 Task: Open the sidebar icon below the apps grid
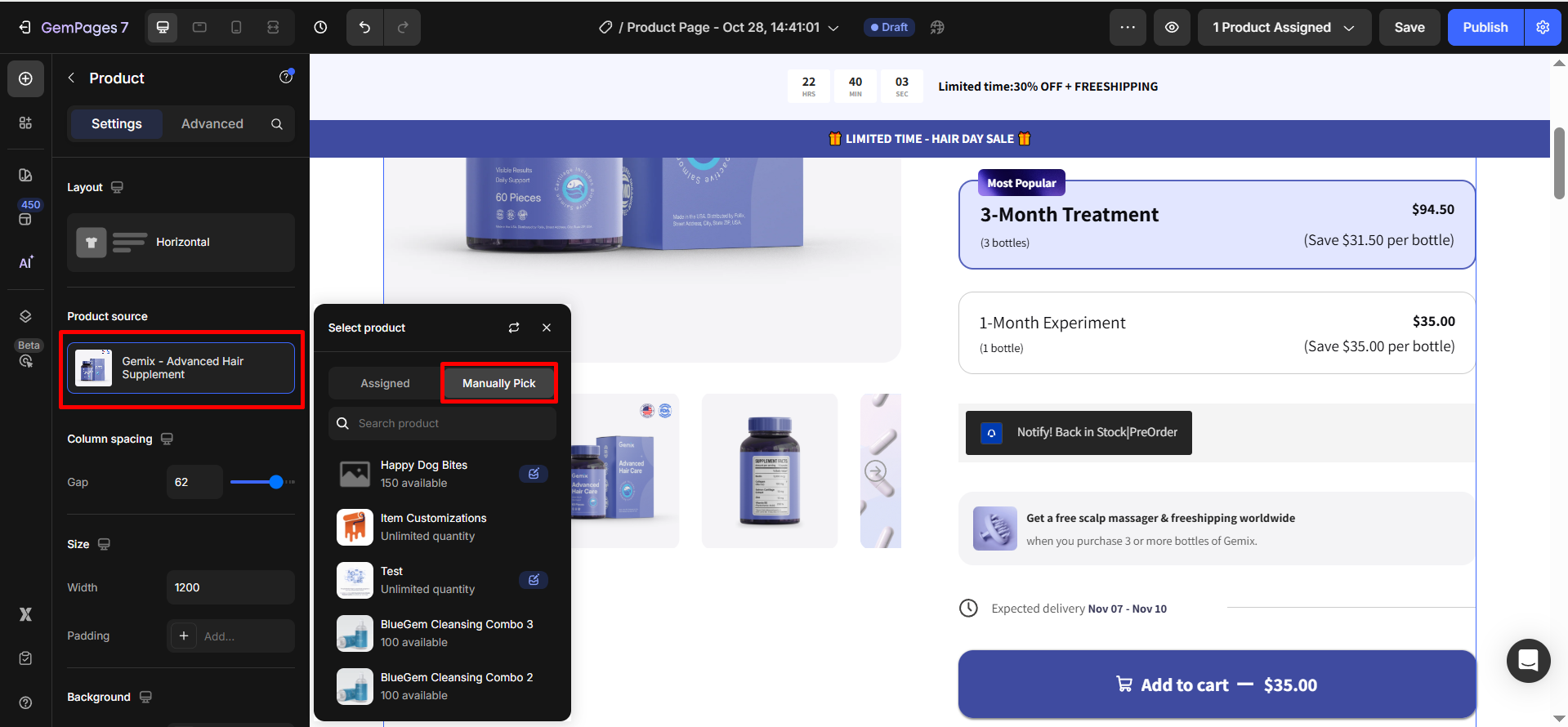pos(25,175)
